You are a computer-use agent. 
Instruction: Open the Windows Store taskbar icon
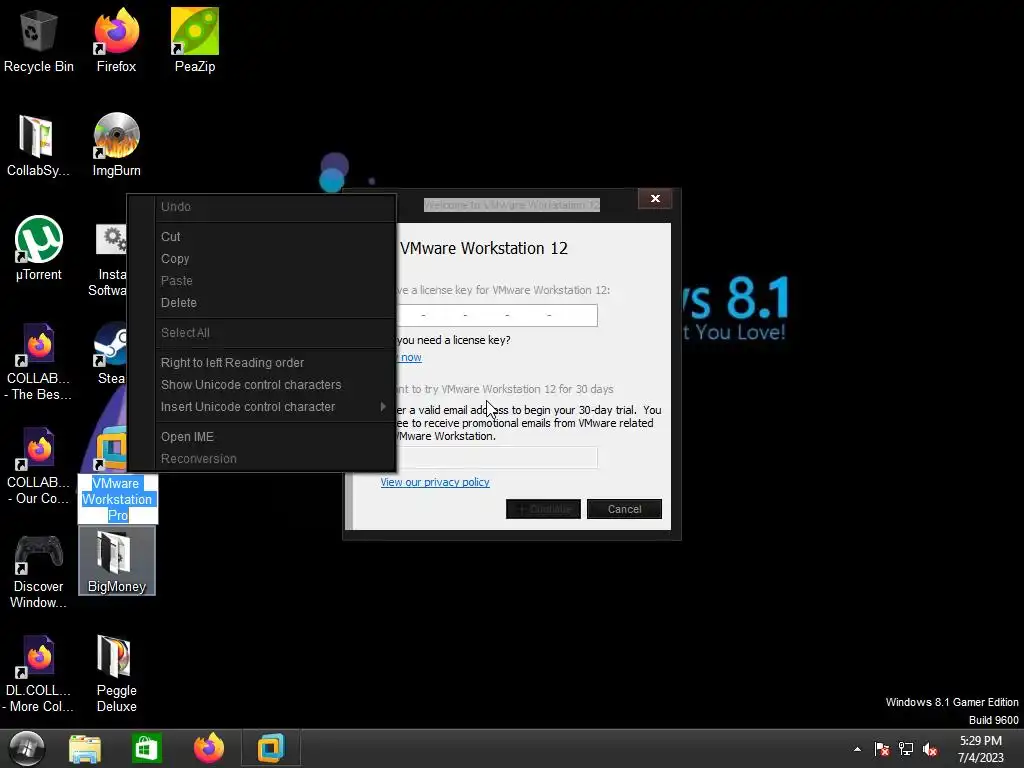pos(146,748)
